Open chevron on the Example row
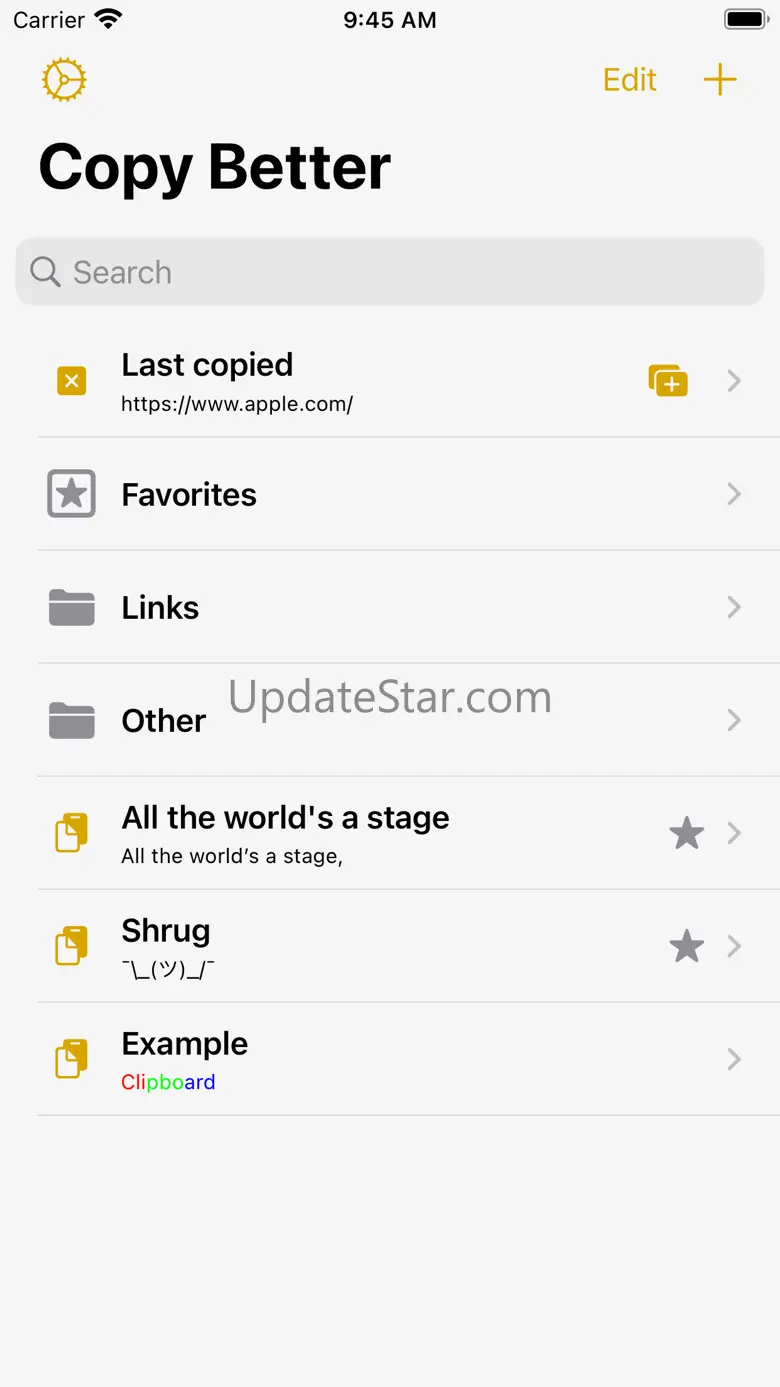The height and width of the screenshot is (1387, 780). click(734, 1059)
